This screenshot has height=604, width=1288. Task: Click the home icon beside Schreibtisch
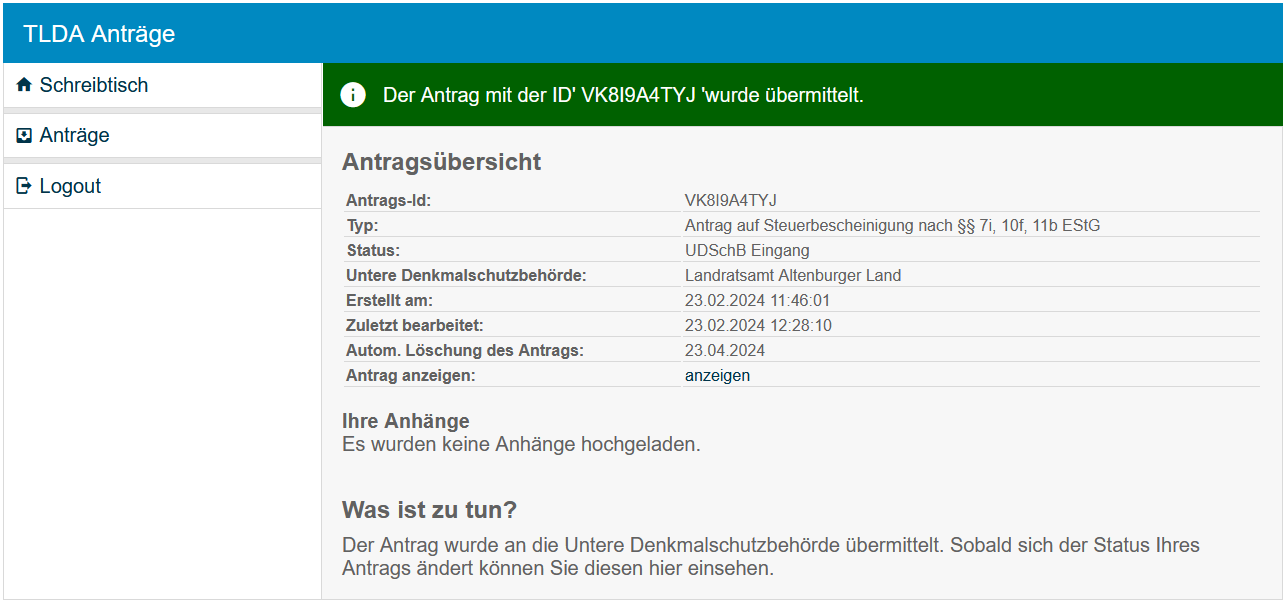pos(25,86)
